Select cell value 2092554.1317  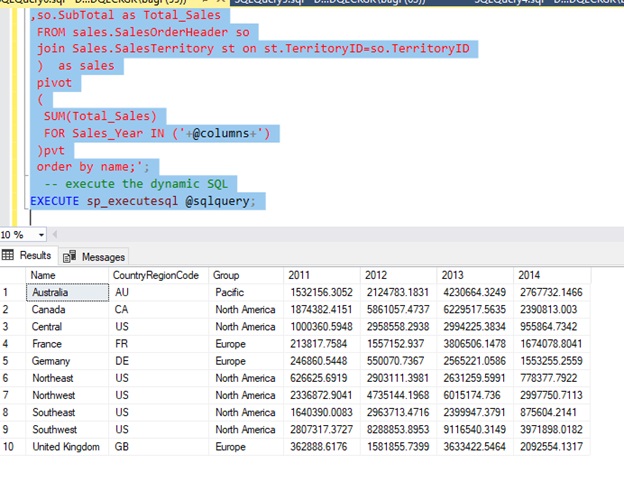[552, 447]
